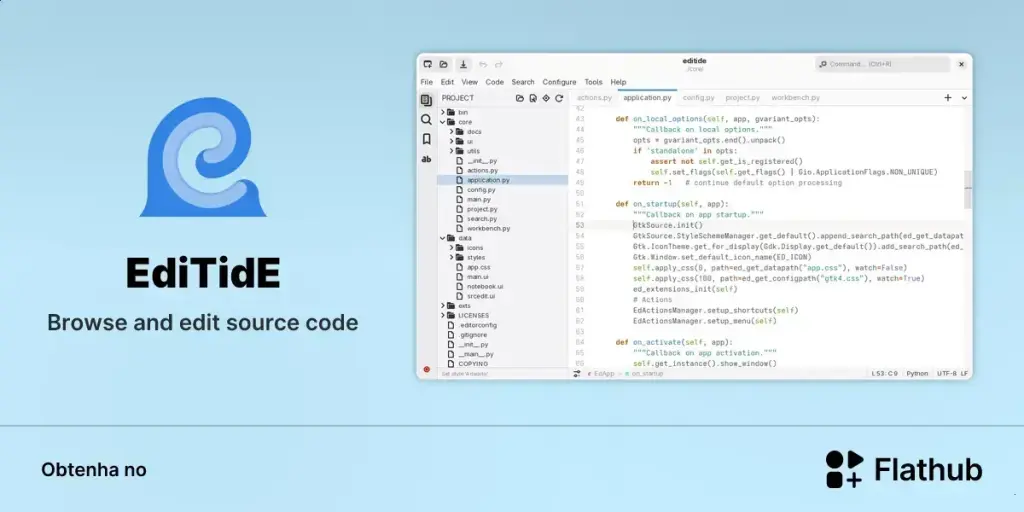1024x512 pixels.
Task: Collapse the data folder
Action: [x=443, y=238]
